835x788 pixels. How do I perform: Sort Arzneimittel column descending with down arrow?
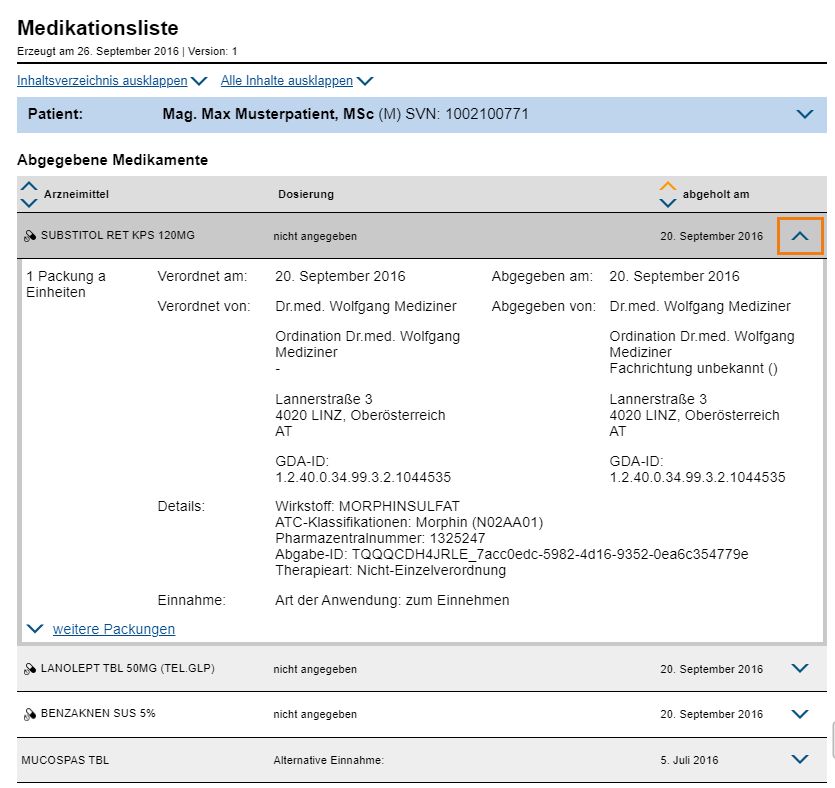29,203
